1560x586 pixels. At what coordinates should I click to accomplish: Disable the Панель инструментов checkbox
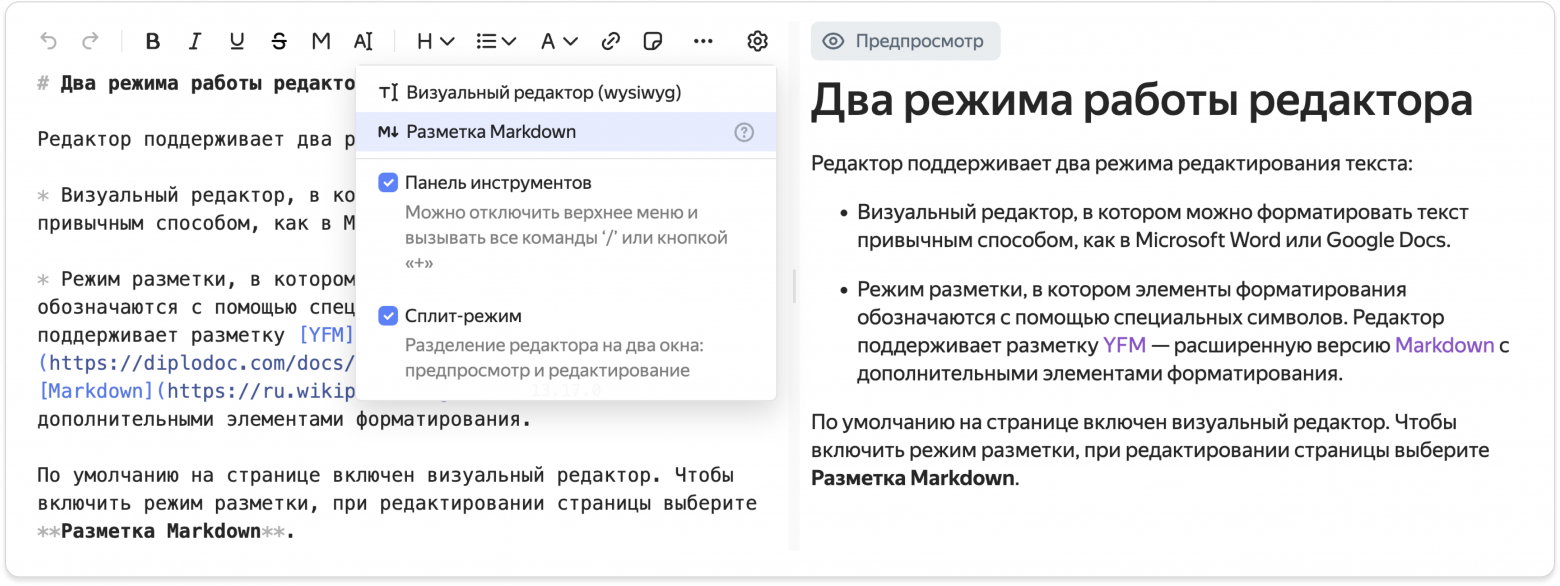click(390, 182)
